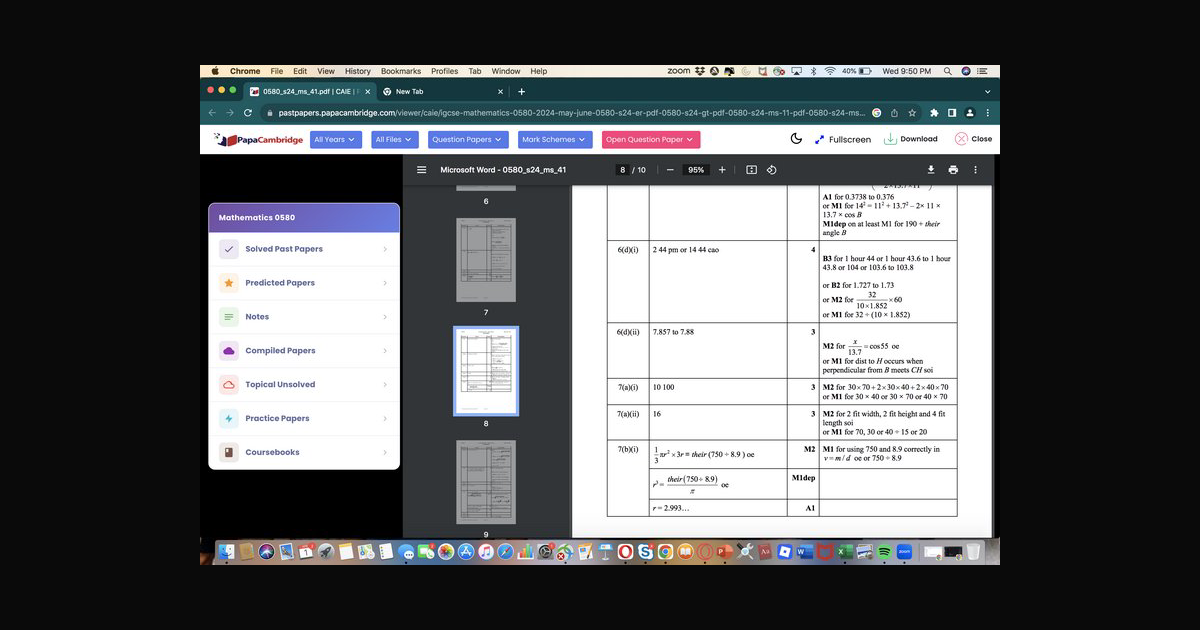Click the Open Question Paper button
The height and width of the screenshot is (630, 1200).
650,139
